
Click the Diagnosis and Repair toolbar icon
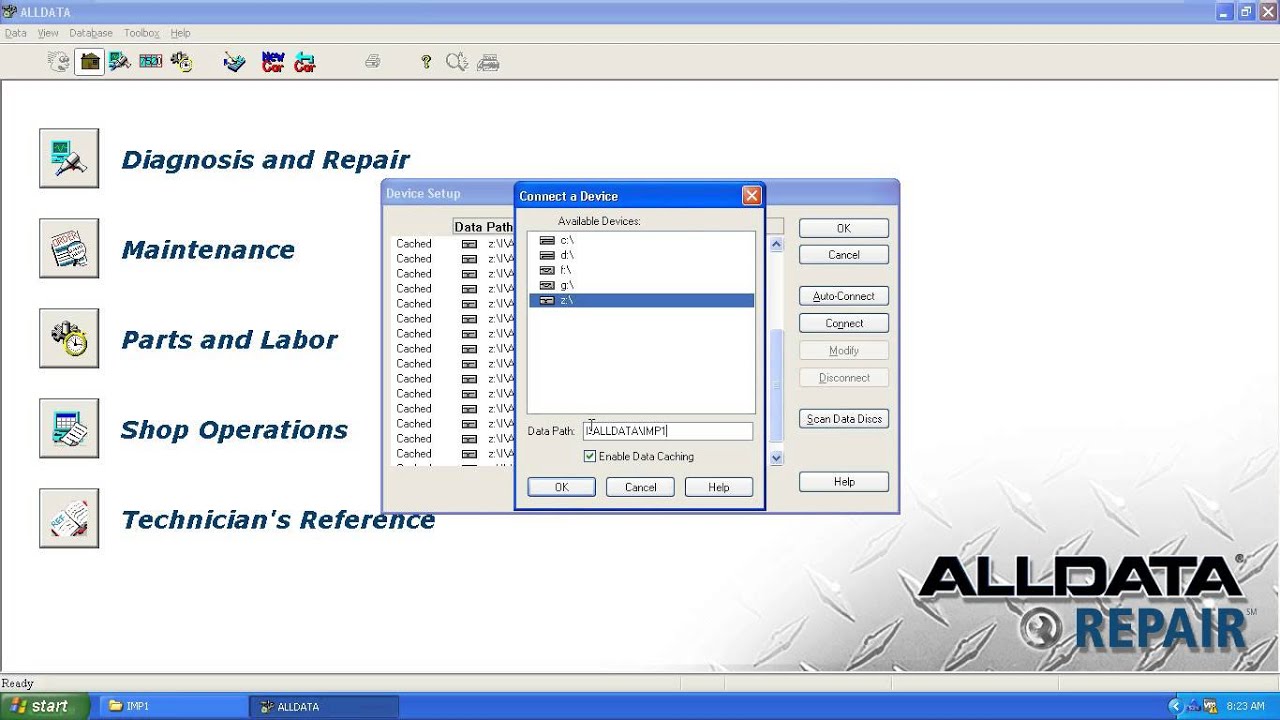pos(120,62)
